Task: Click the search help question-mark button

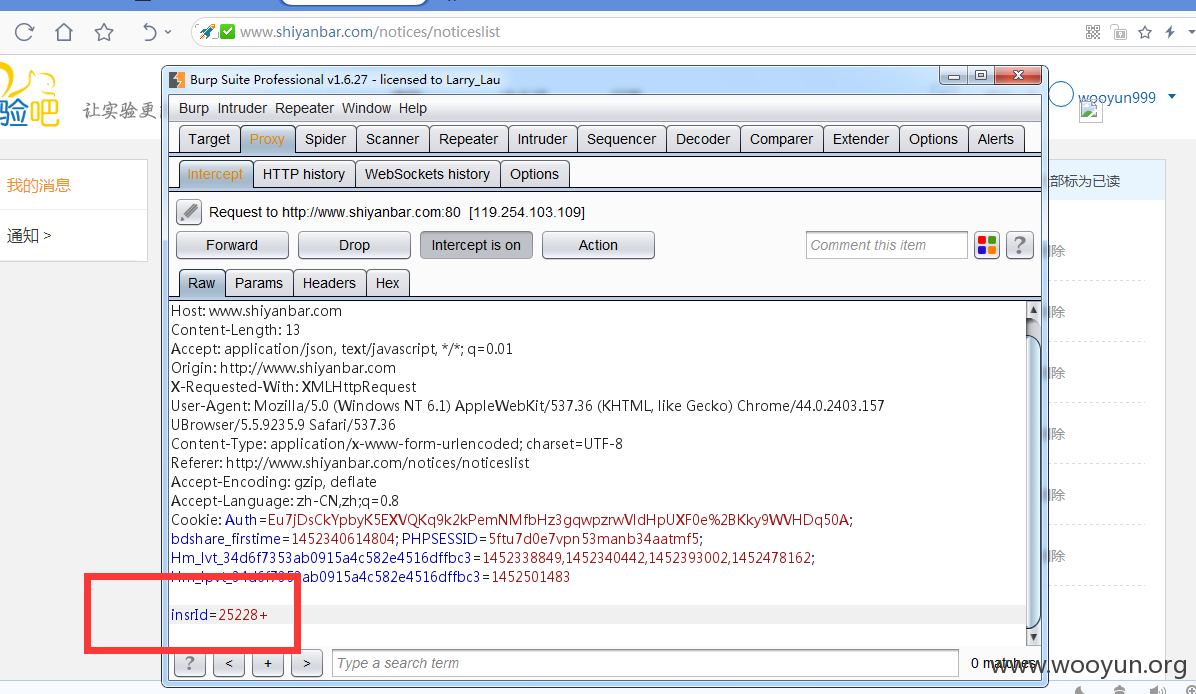Action: tap(190, 663)
